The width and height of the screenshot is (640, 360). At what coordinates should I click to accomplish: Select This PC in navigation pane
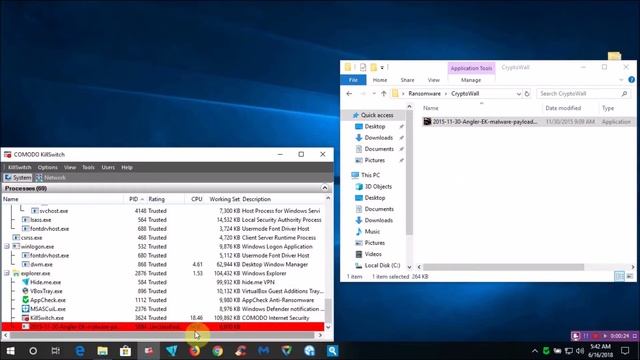[x=370, y=175]
